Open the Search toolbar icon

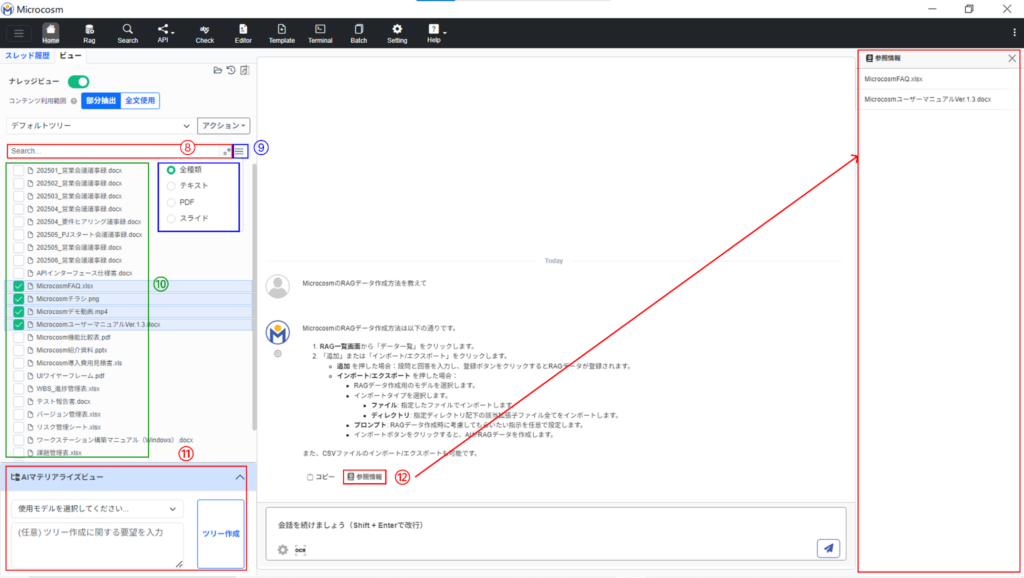[x=127, y=33]
